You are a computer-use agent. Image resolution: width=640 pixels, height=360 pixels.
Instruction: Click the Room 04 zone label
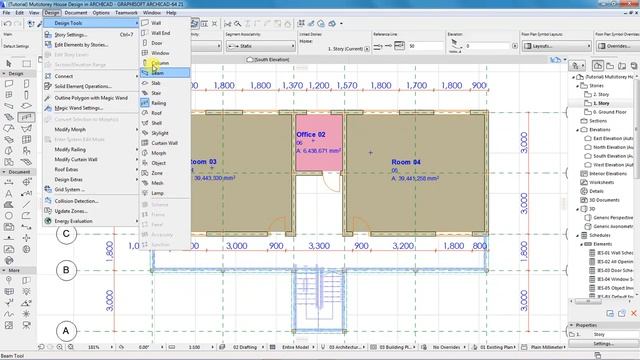[x=406, y=162]
